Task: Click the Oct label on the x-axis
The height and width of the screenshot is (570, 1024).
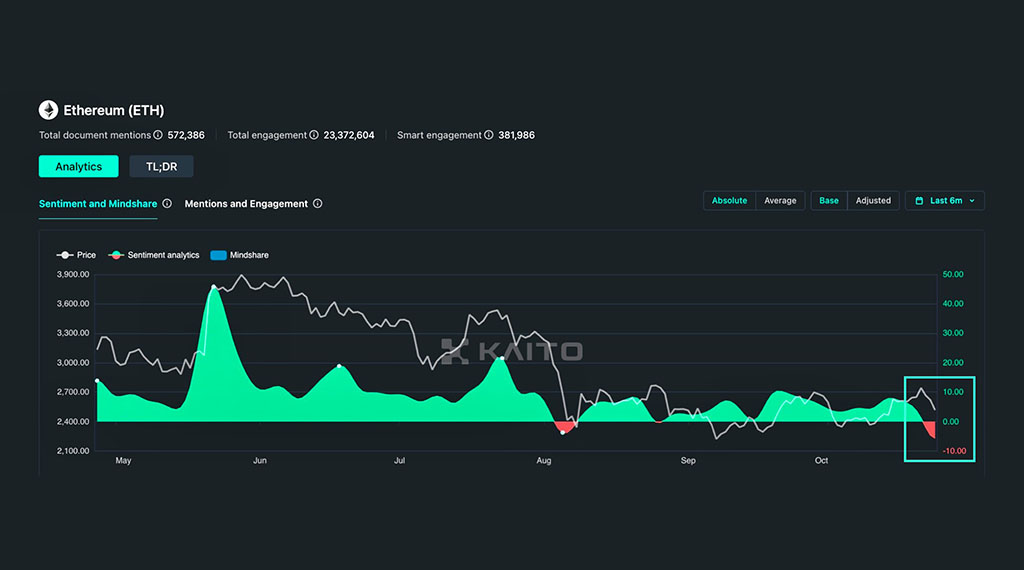Action: 822,460
